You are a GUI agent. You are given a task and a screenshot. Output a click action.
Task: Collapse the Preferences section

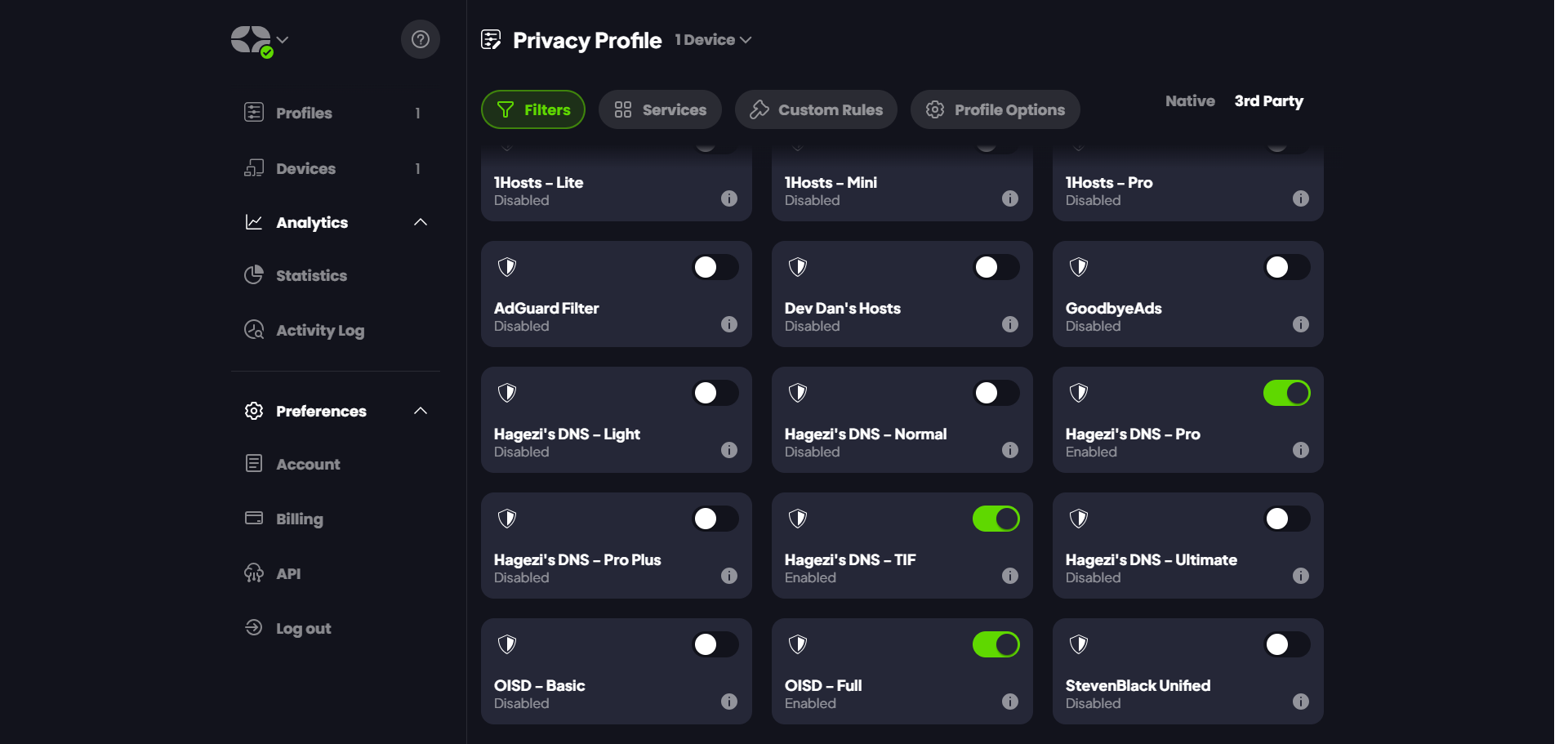421,411
